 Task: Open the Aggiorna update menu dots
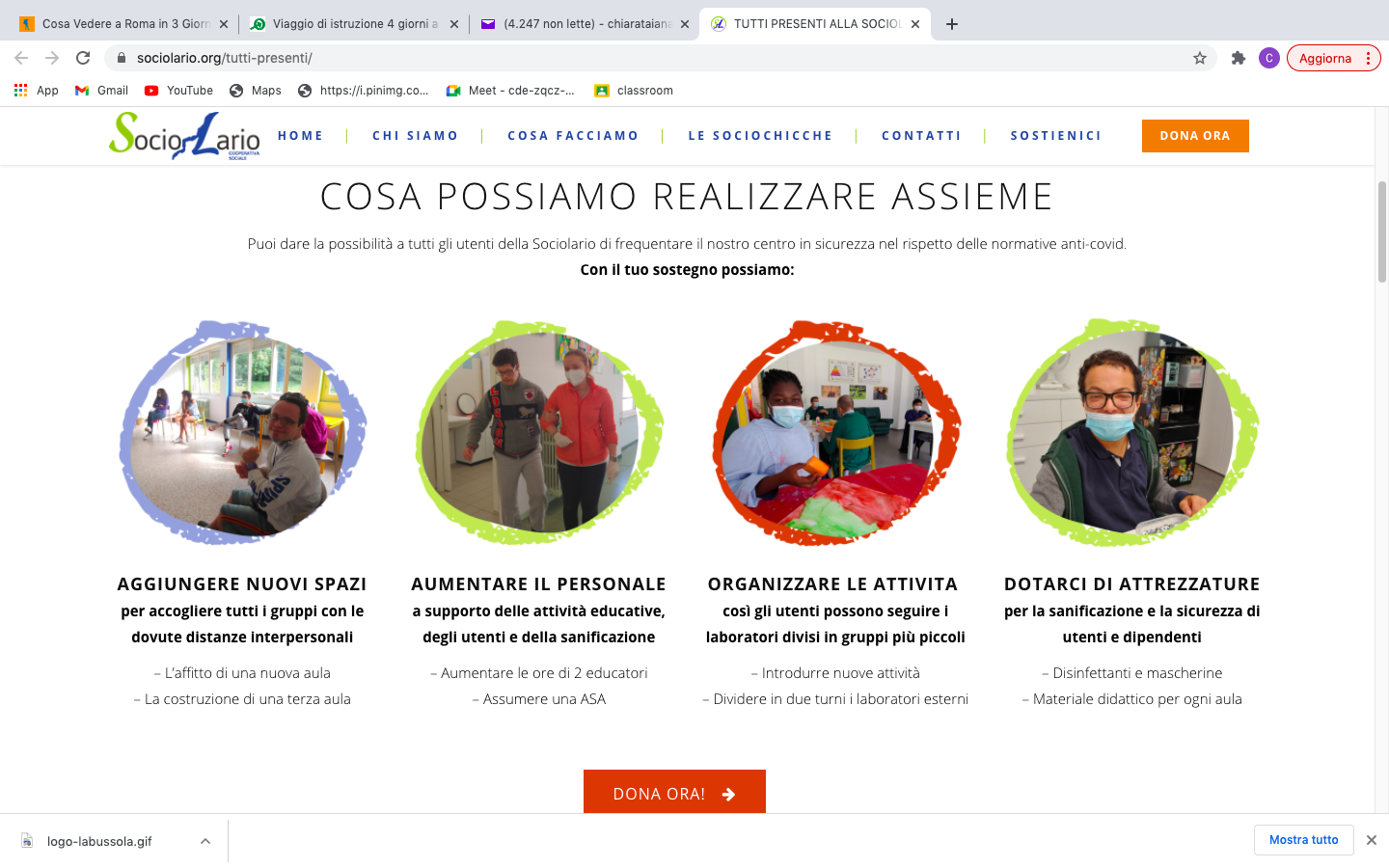tap(1368, 58)
